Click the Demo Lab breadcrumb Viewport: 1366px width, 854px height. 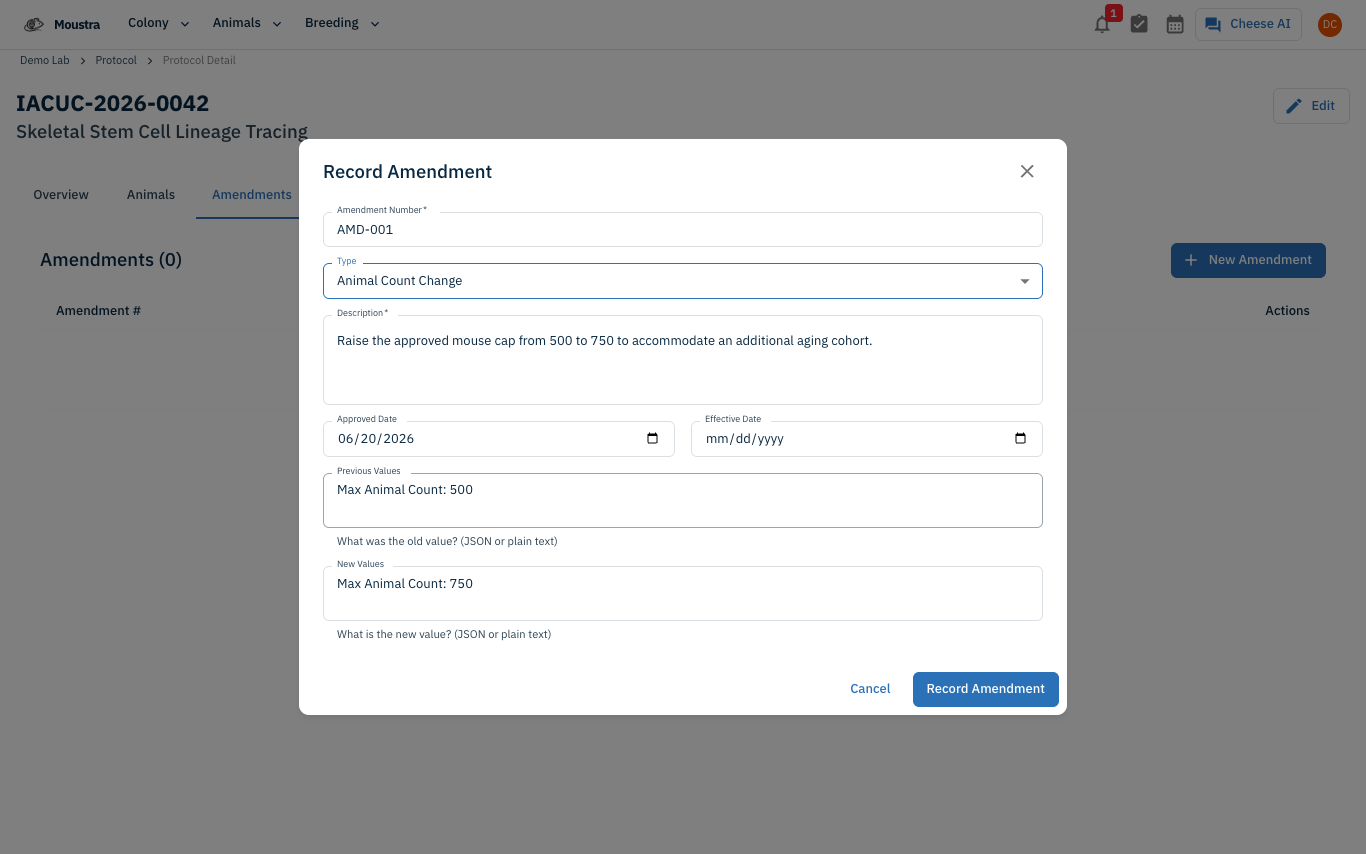(x=45, y=61)
